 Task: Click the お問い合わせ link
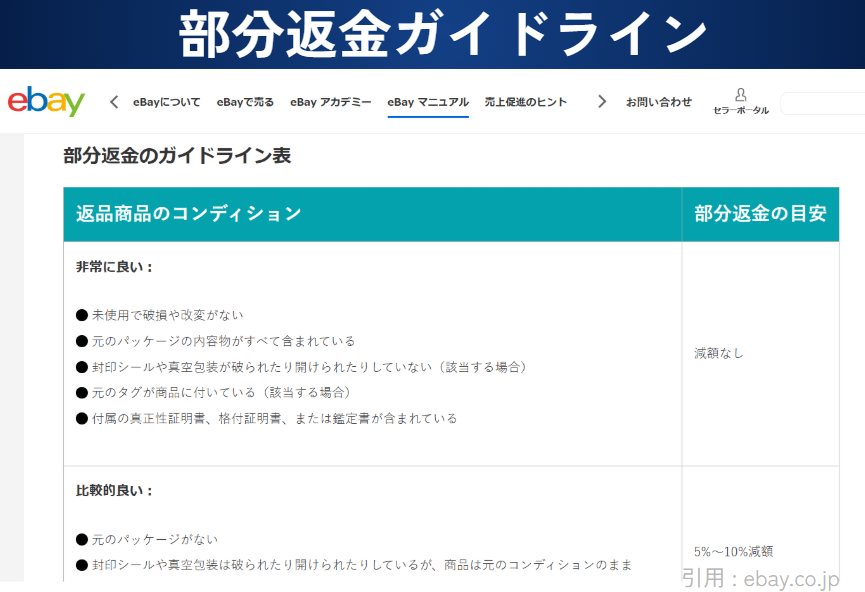[658, 102]
